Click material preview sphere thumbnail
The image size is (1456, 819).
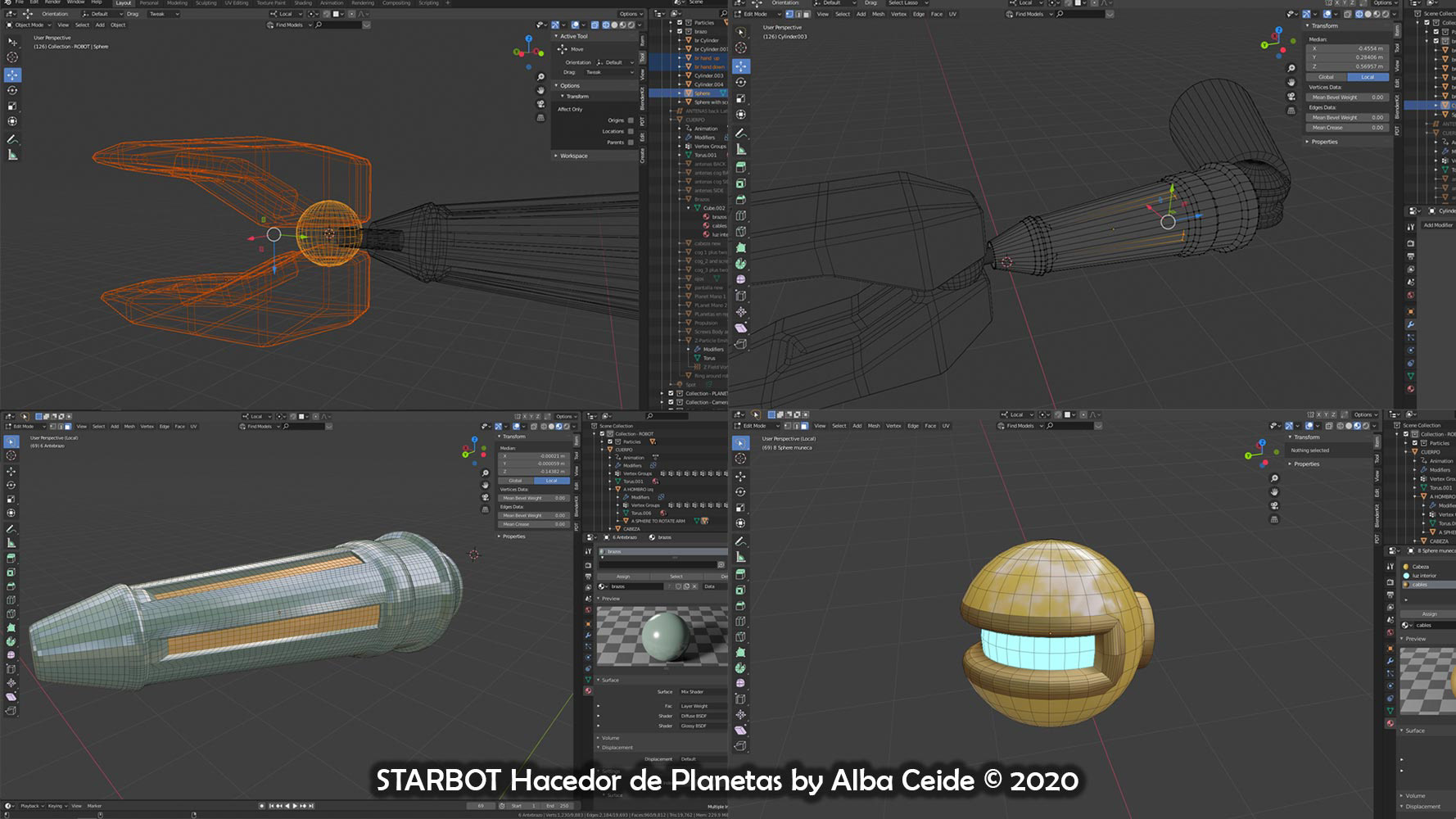pyautogui.click(x=662, y=636)
